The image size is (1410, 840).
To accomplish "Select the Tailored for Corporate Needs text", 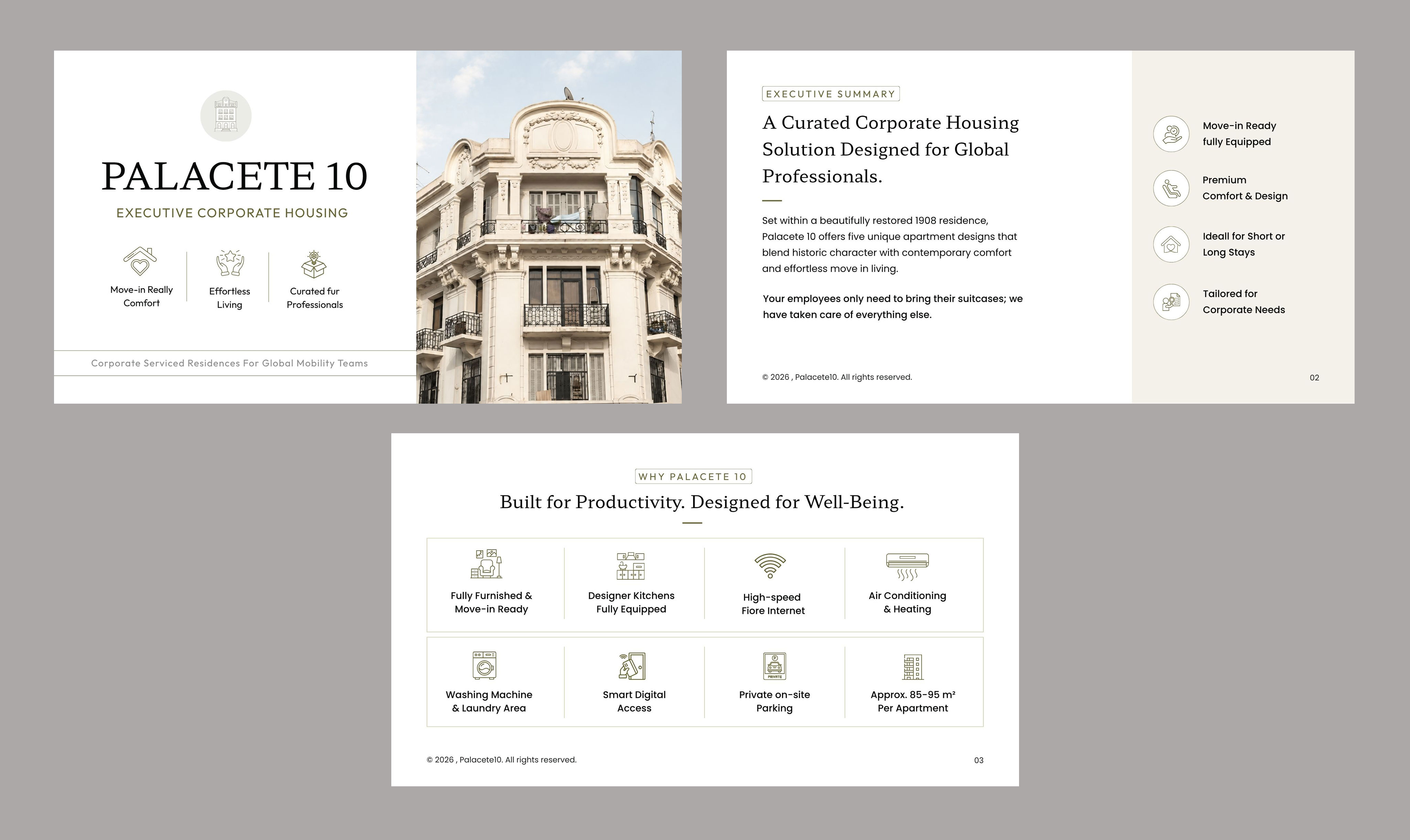I will (1243, 302).
